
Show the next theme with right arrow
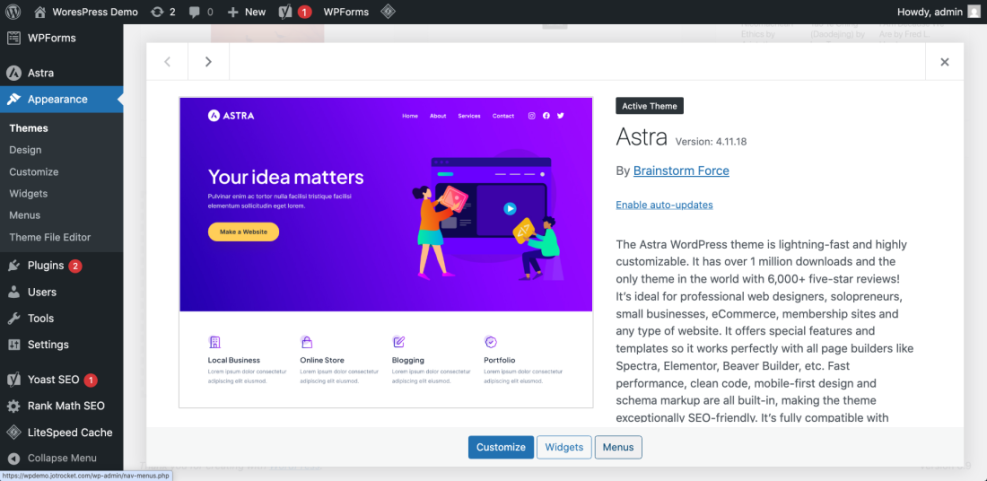[208, 62]
